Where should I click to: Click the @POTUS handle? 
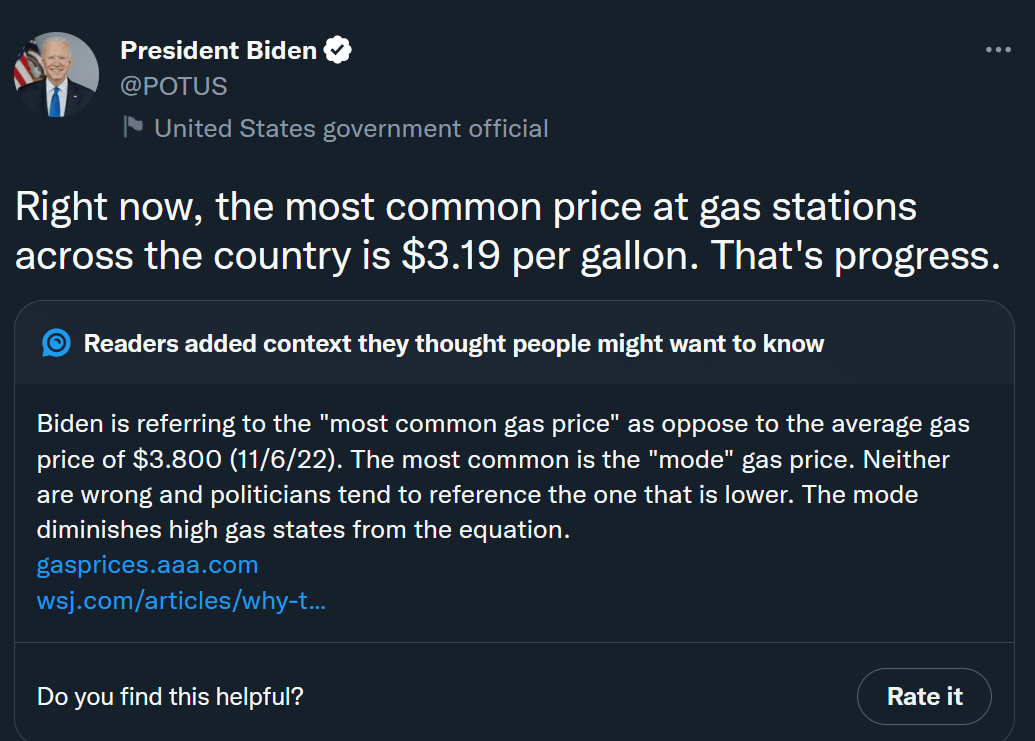[174, 86]
